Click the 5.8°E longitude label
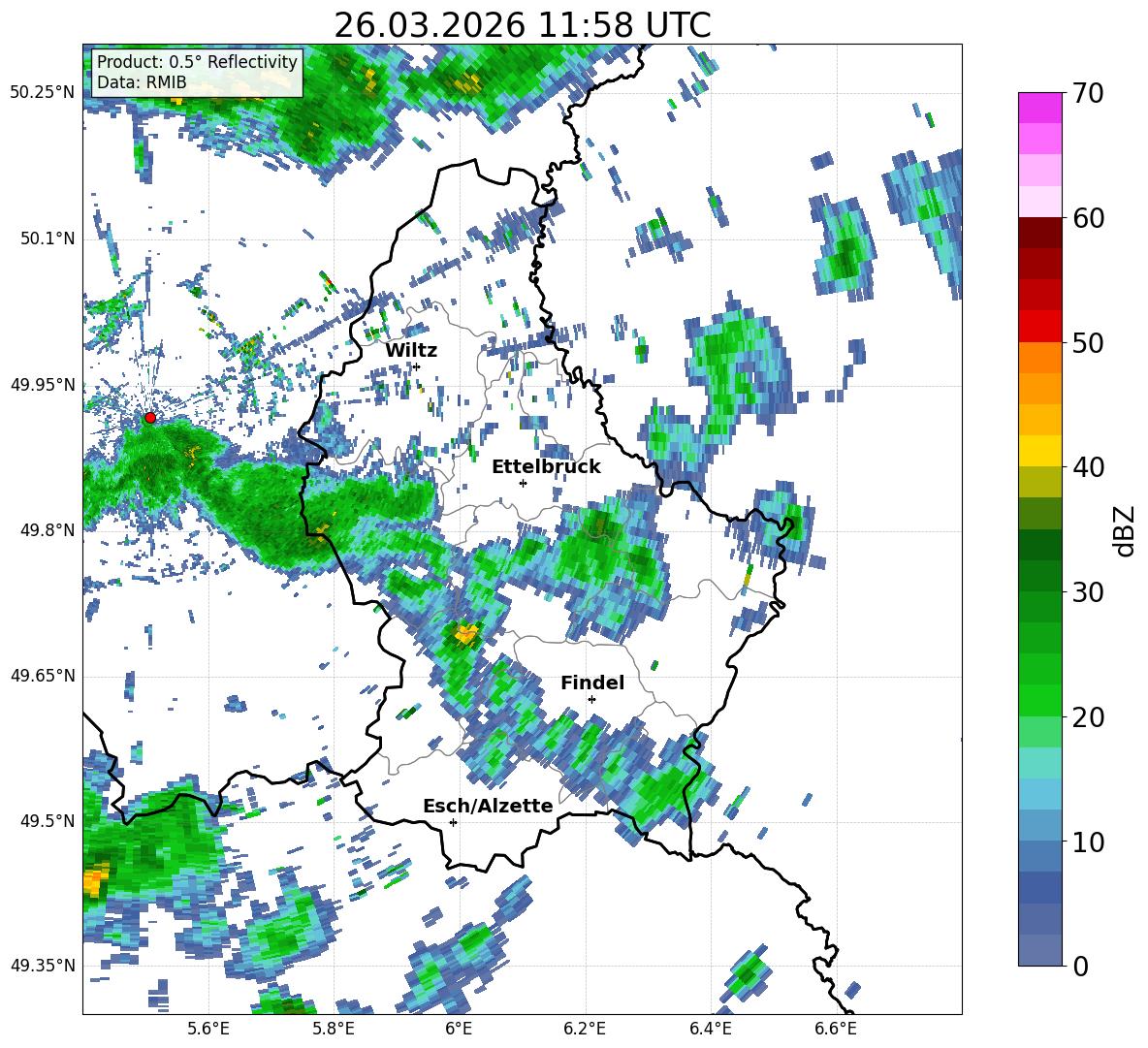Viewport: 1148px width, 1048px height. (334, 1029)
